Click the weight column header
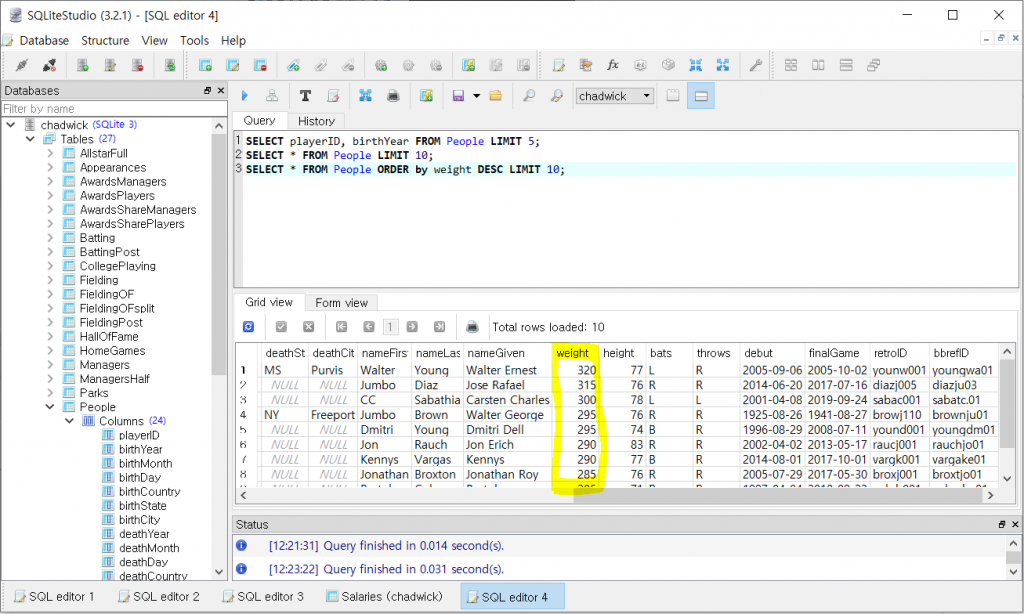Viewport: 1024px width, 614px height. [574, 353]
